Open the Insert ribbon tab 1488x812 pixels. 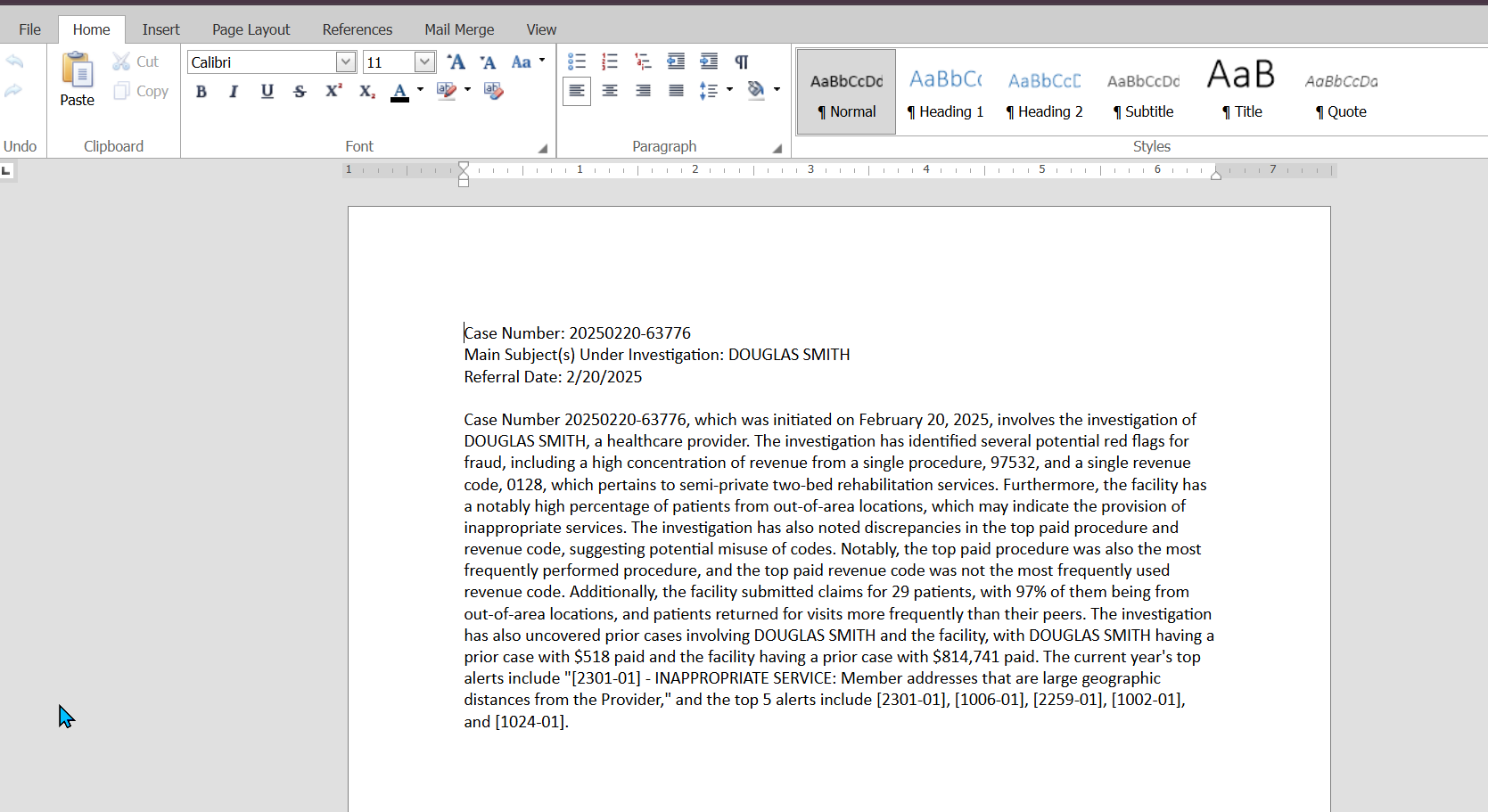pos(160,29)
